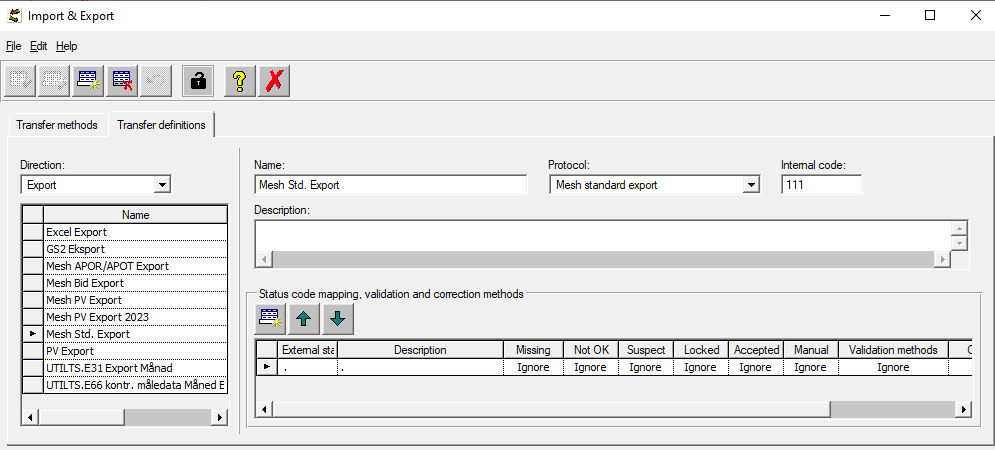Click left arrow of name list scrollbar

click(30, 418)
